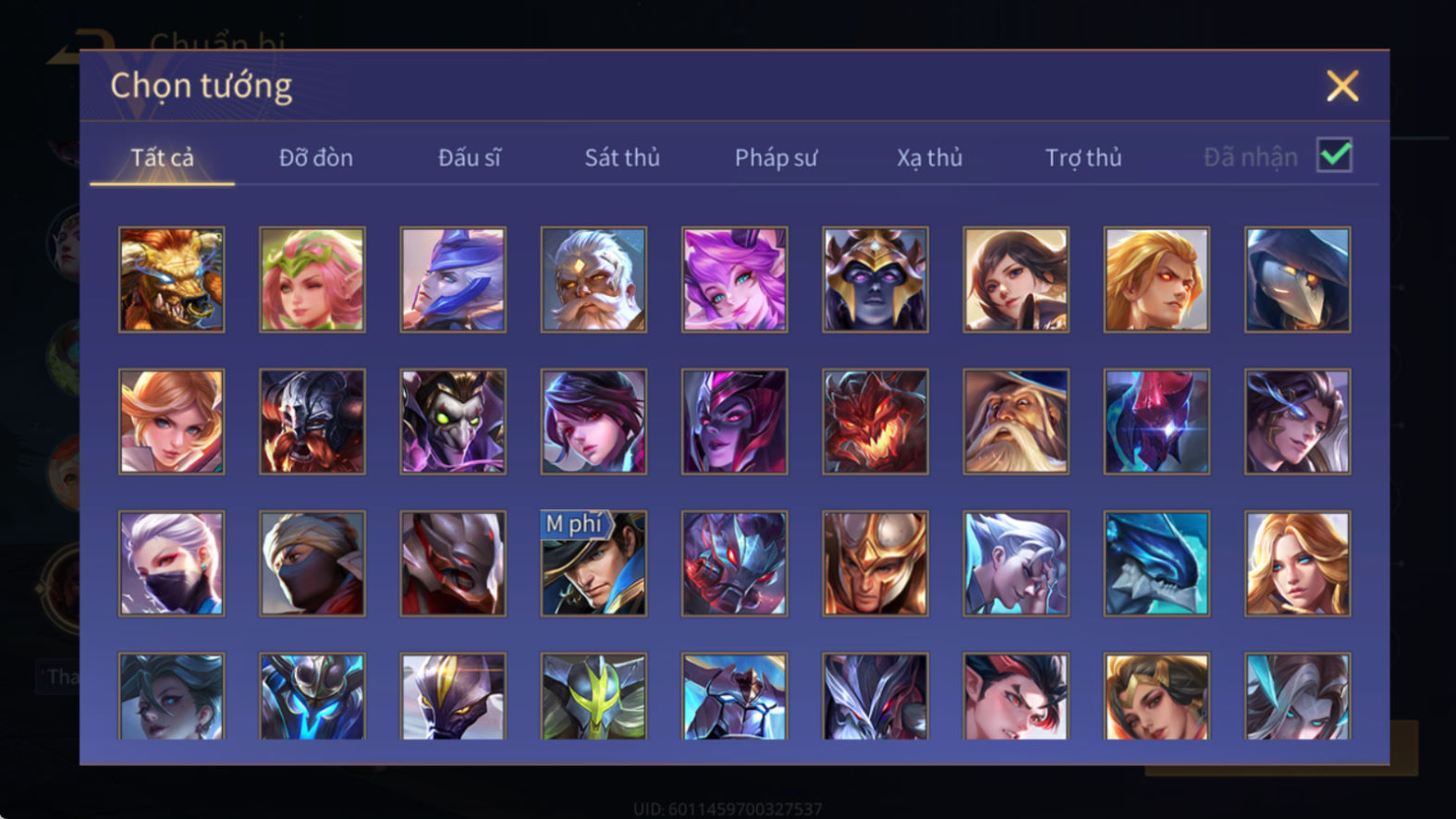Choose the hero marked 'M phí'
The width and height of the screenshot is (1456, 819).
593,564
